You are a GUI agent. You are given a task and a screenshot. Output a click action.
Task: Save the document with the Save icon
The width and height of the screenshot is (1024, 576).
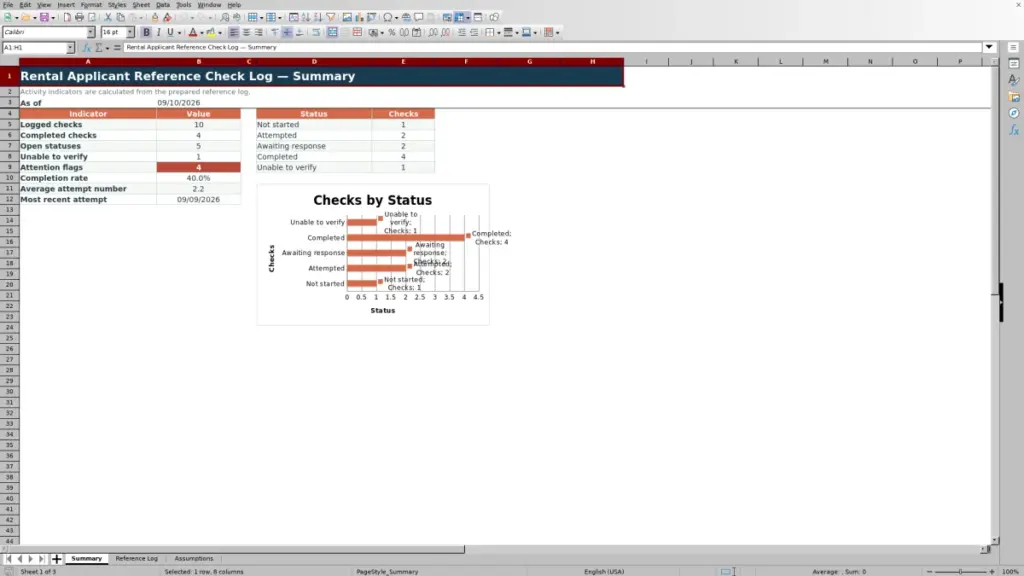[44, 17]
